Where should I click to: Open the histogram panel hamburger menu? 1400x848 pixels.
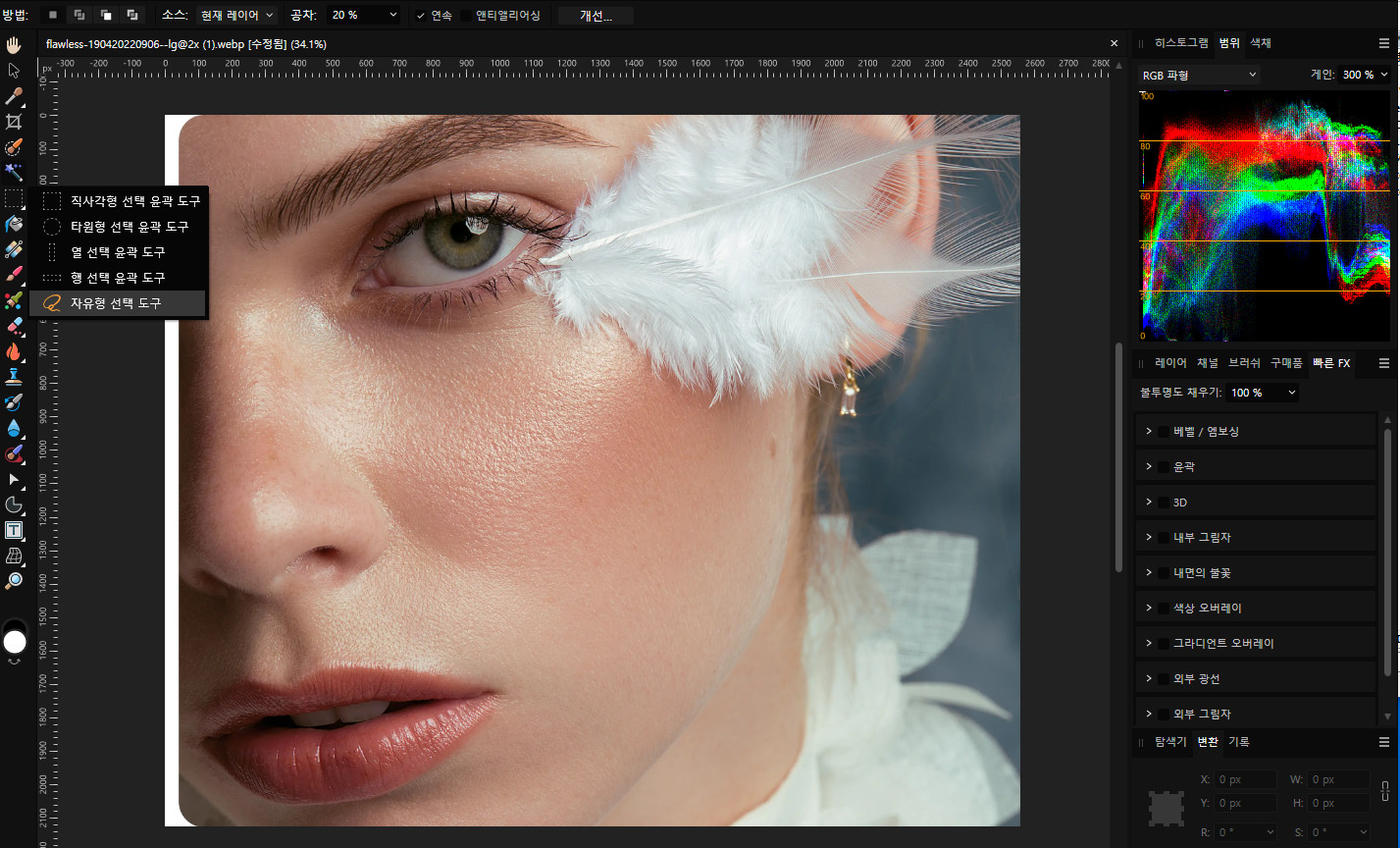coord(1384,43)
